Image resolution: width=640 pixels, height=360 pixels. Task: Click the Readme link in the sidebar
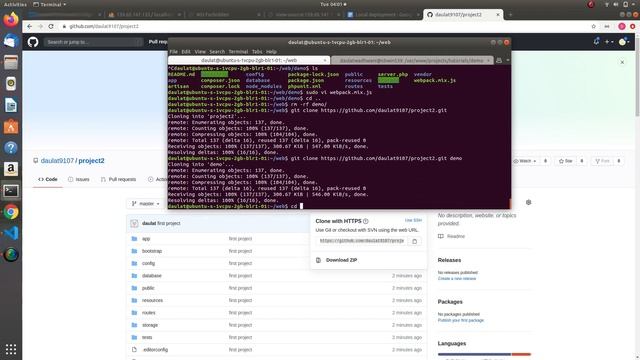coord(456,236)
